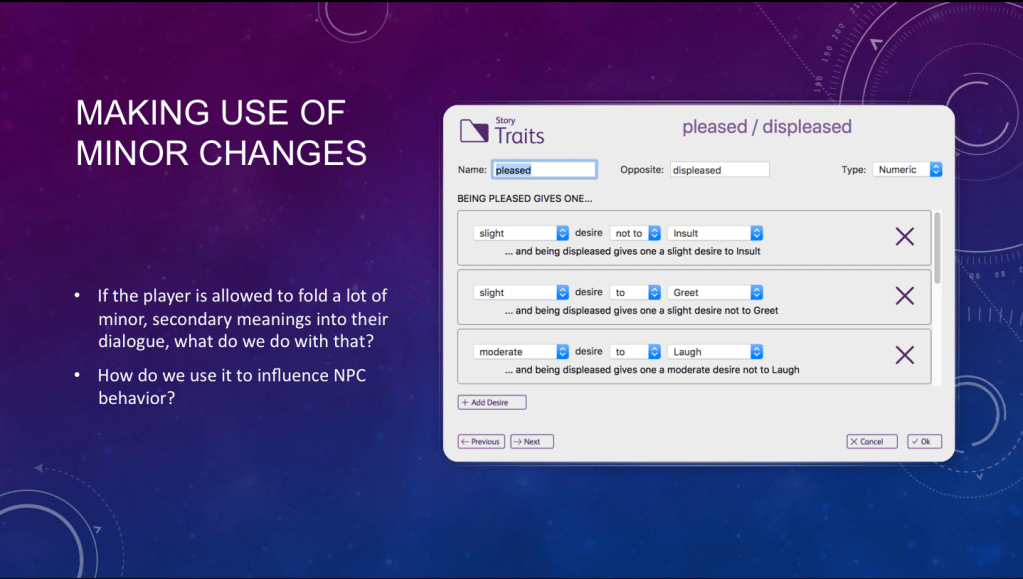This screenshot has width=1023, height=579.
Task: Open the Type Numeric dropdown
Action: coord(907,170)
